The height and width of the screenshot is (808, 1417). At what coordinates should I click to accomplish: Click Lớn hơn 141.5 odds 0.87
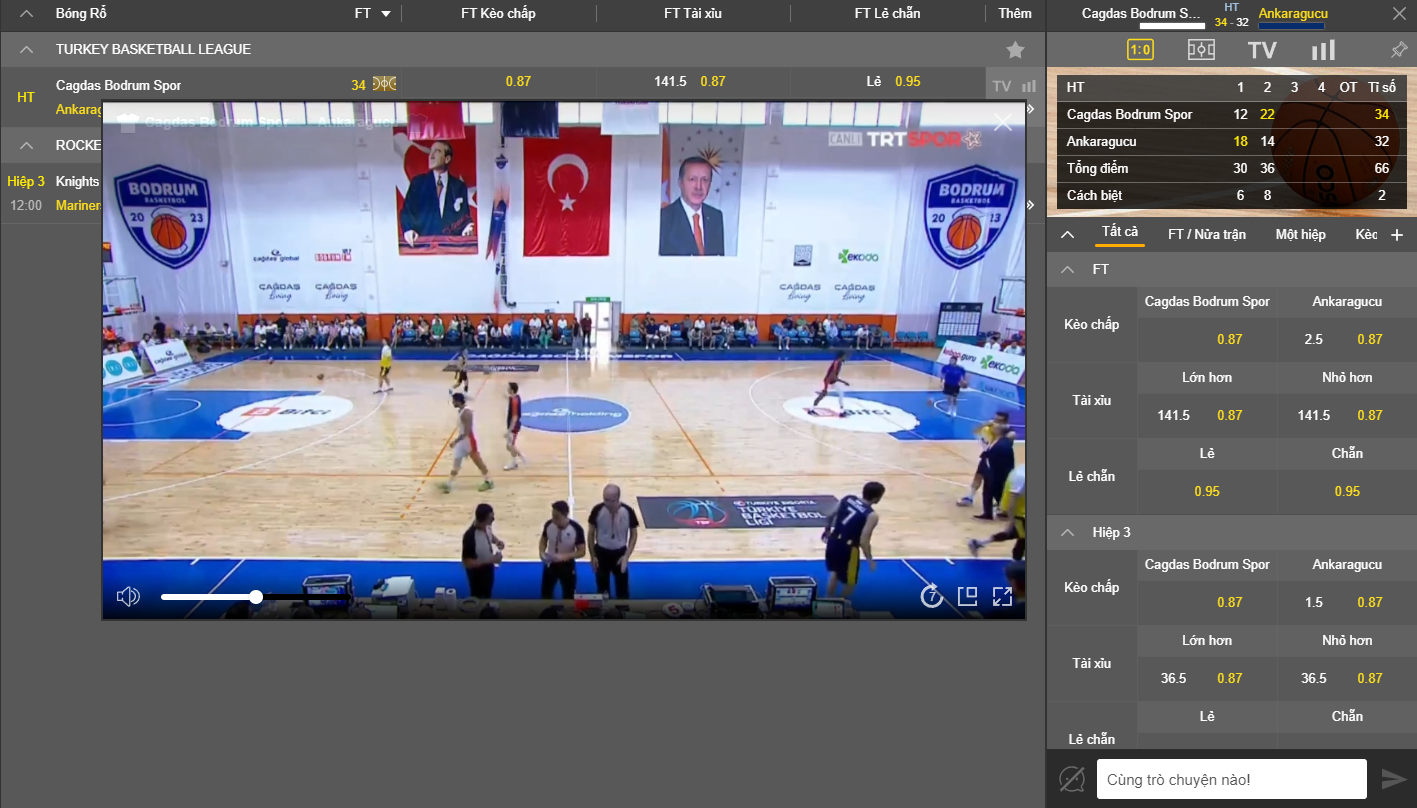point(1206,415)
